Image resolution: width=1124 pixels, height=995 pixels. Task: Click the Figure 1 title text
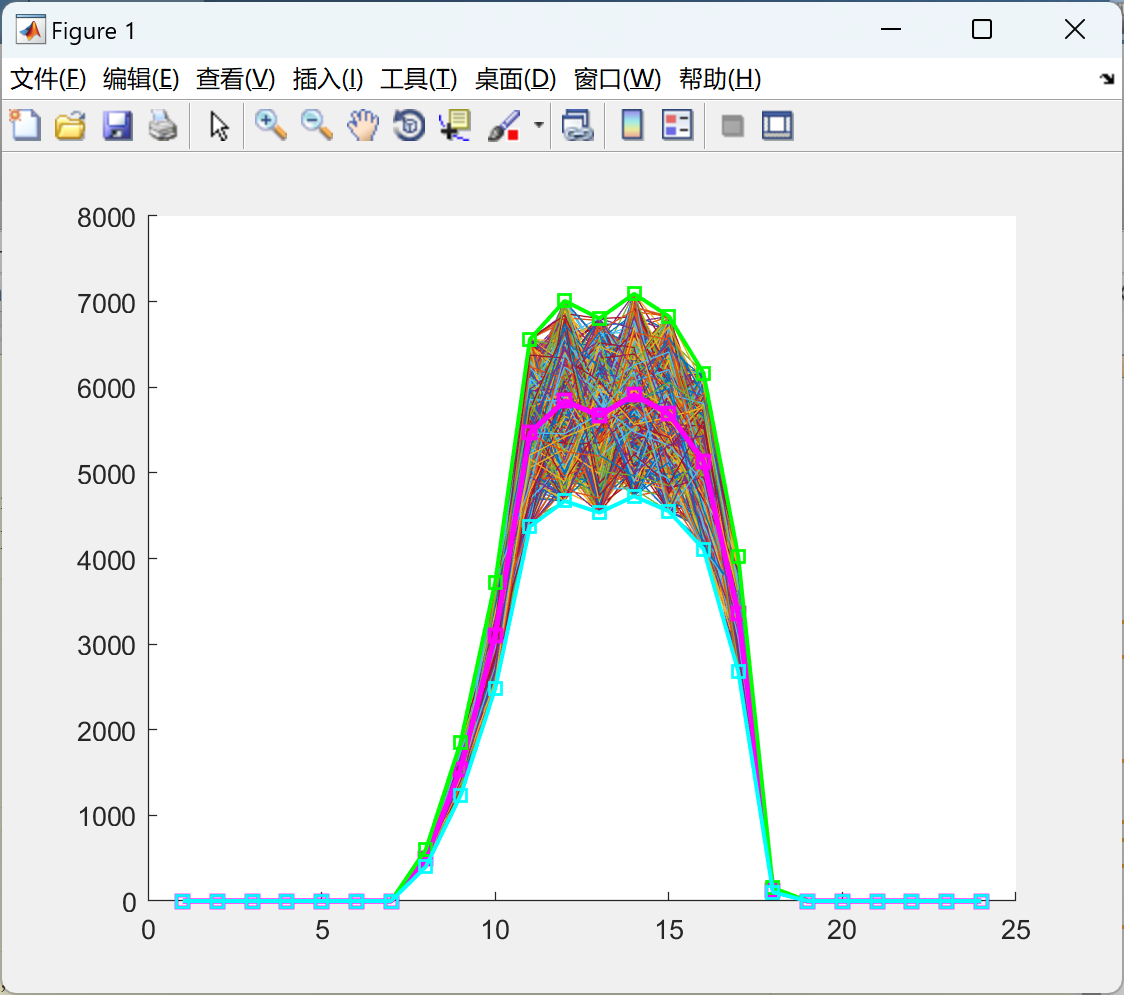point(93,31)
